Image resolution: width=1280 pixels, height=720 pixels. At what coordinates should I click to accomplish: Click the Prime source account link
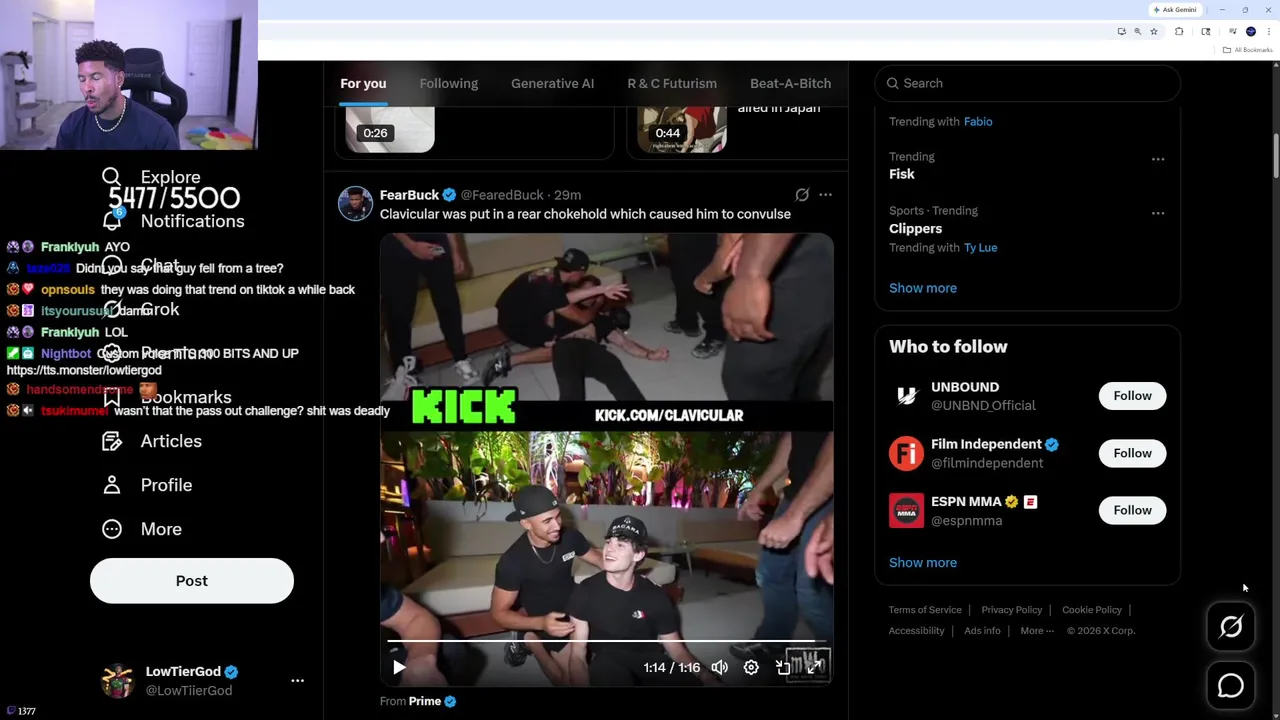pos(424,701)
